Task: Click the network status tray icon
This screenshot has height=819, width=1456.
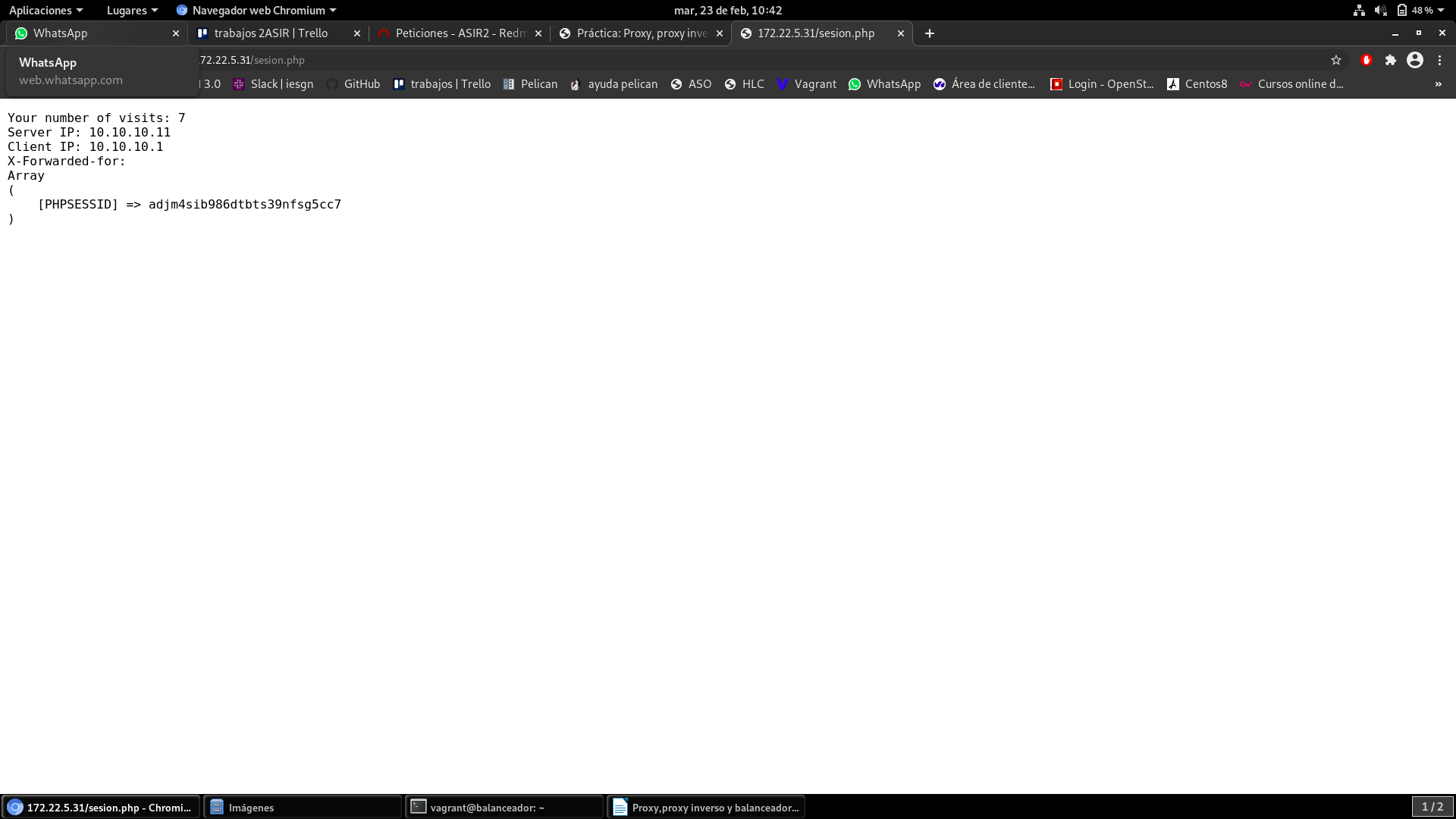Action: pyautogui.click(x=1359, y=10)
